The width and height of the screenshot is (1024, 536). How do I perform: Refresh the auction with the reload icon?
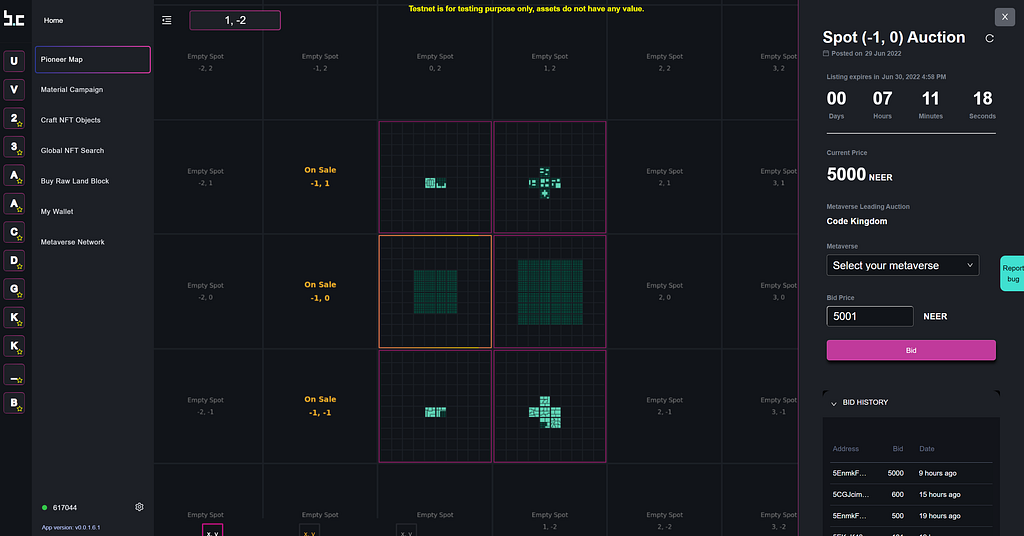(x=989, y=39)
